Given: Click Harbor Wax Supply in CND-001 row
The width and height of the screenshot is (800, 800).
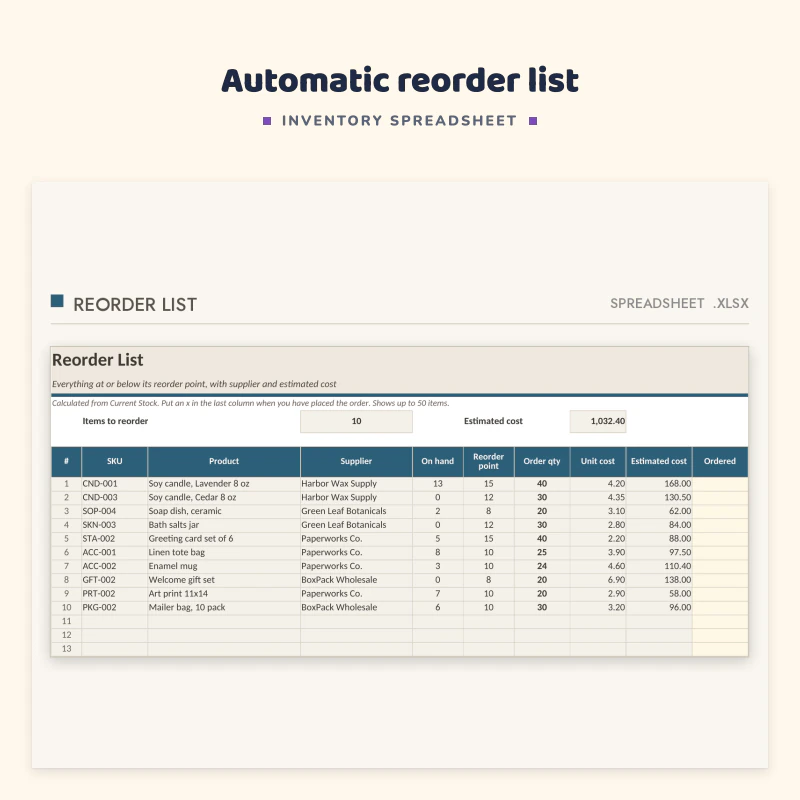Looking at the screenshot, I should click(356, 484).
